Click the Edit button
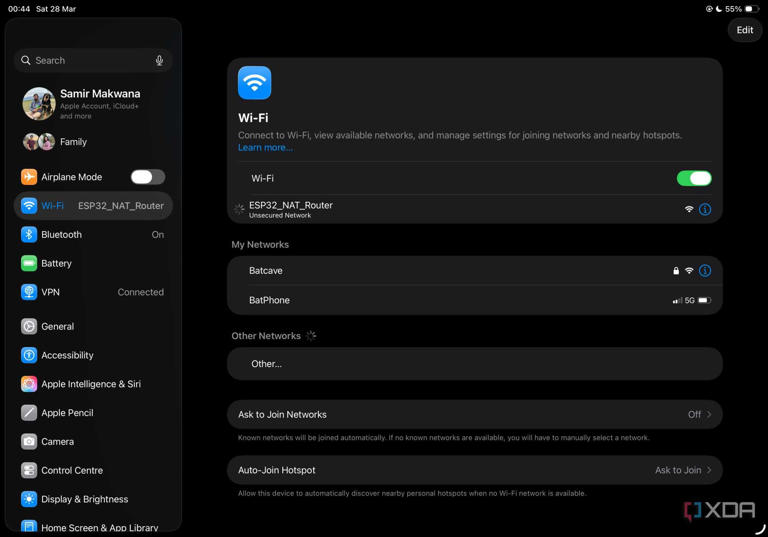The width and height of the screenshot is (768, 537). [744, 30]
